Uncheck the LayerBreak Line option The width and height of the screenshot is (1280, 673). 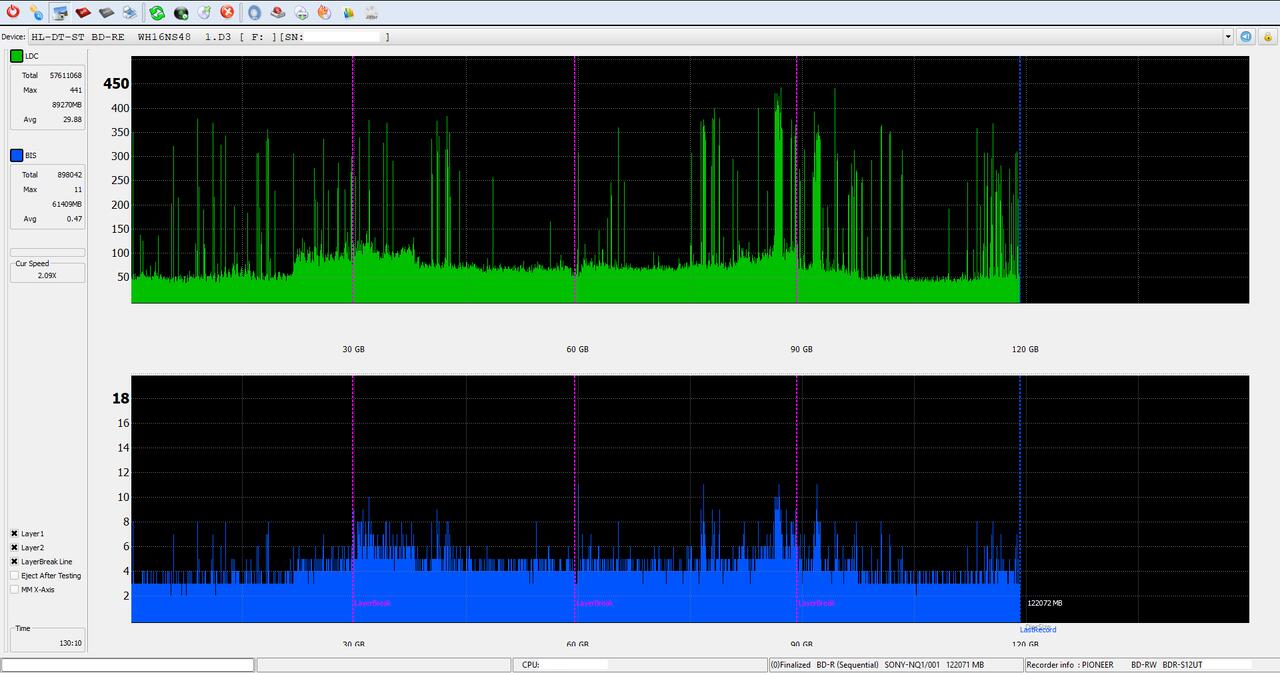click(x=15, y=562)
